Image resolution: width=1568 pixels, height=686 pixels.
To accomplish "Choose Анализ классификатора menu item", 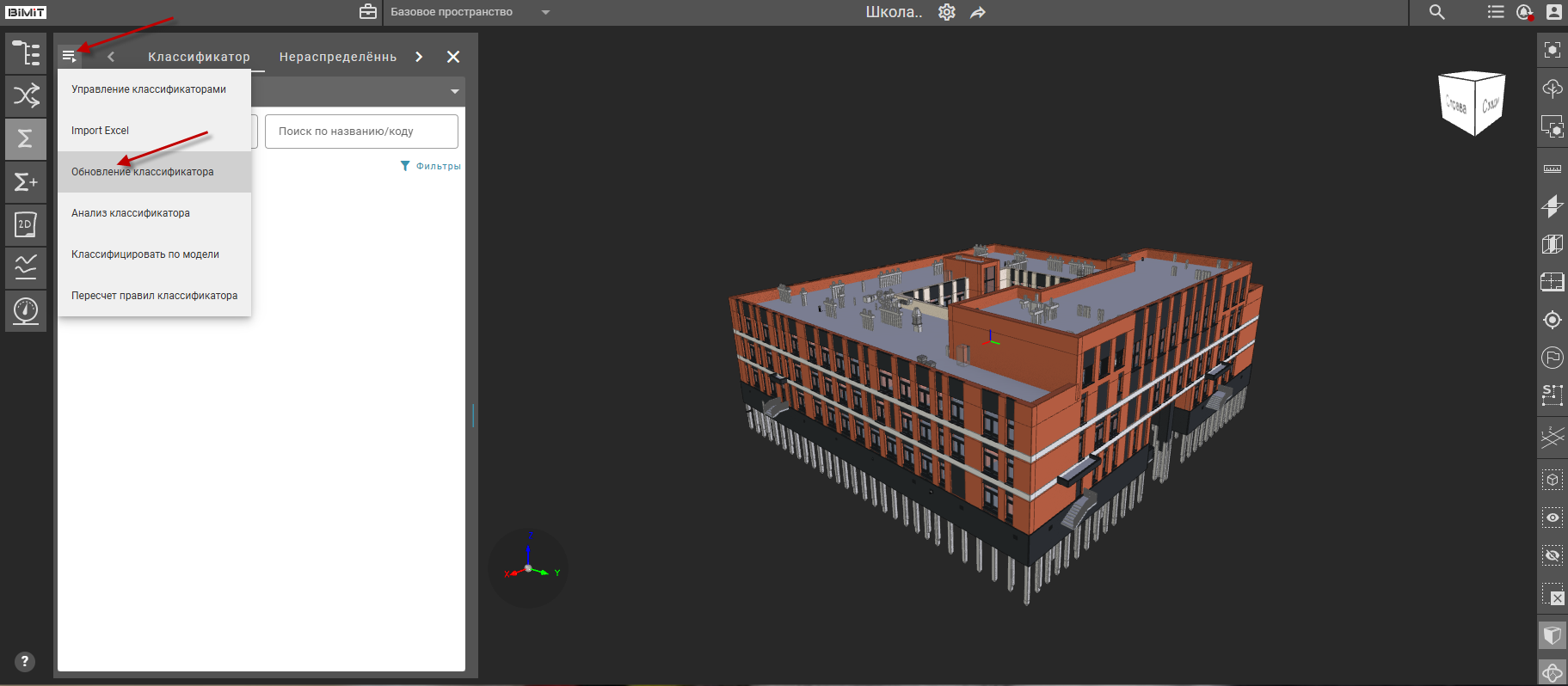I will pos(154,213).
